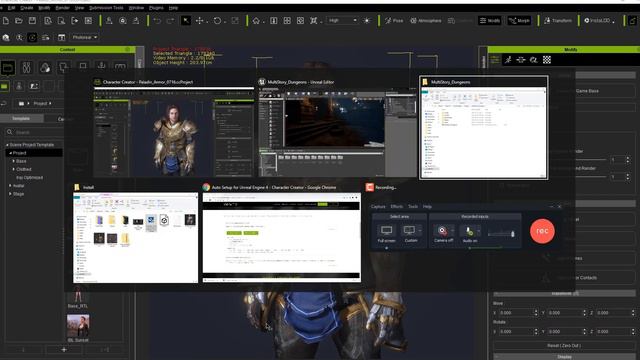Open the Photoreal shader dropdown
640x360 pixels.
point(84,37)
